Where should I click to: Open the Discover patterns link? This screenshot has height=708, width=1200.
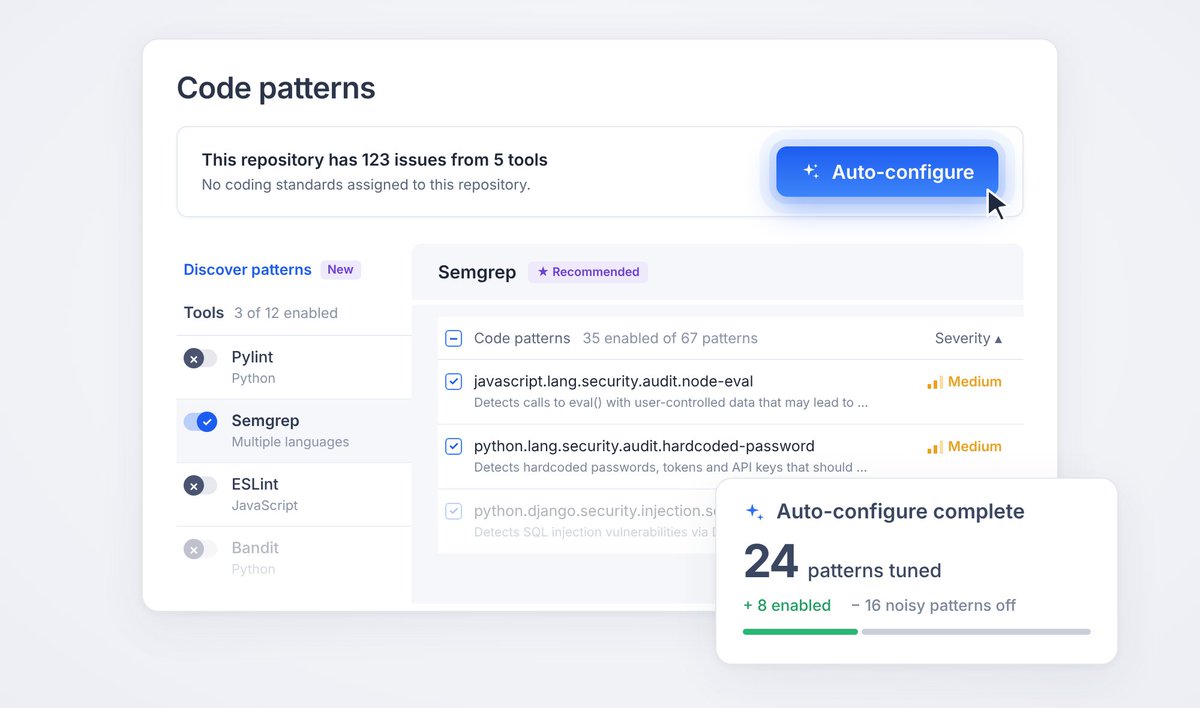[x=248, y=269]
